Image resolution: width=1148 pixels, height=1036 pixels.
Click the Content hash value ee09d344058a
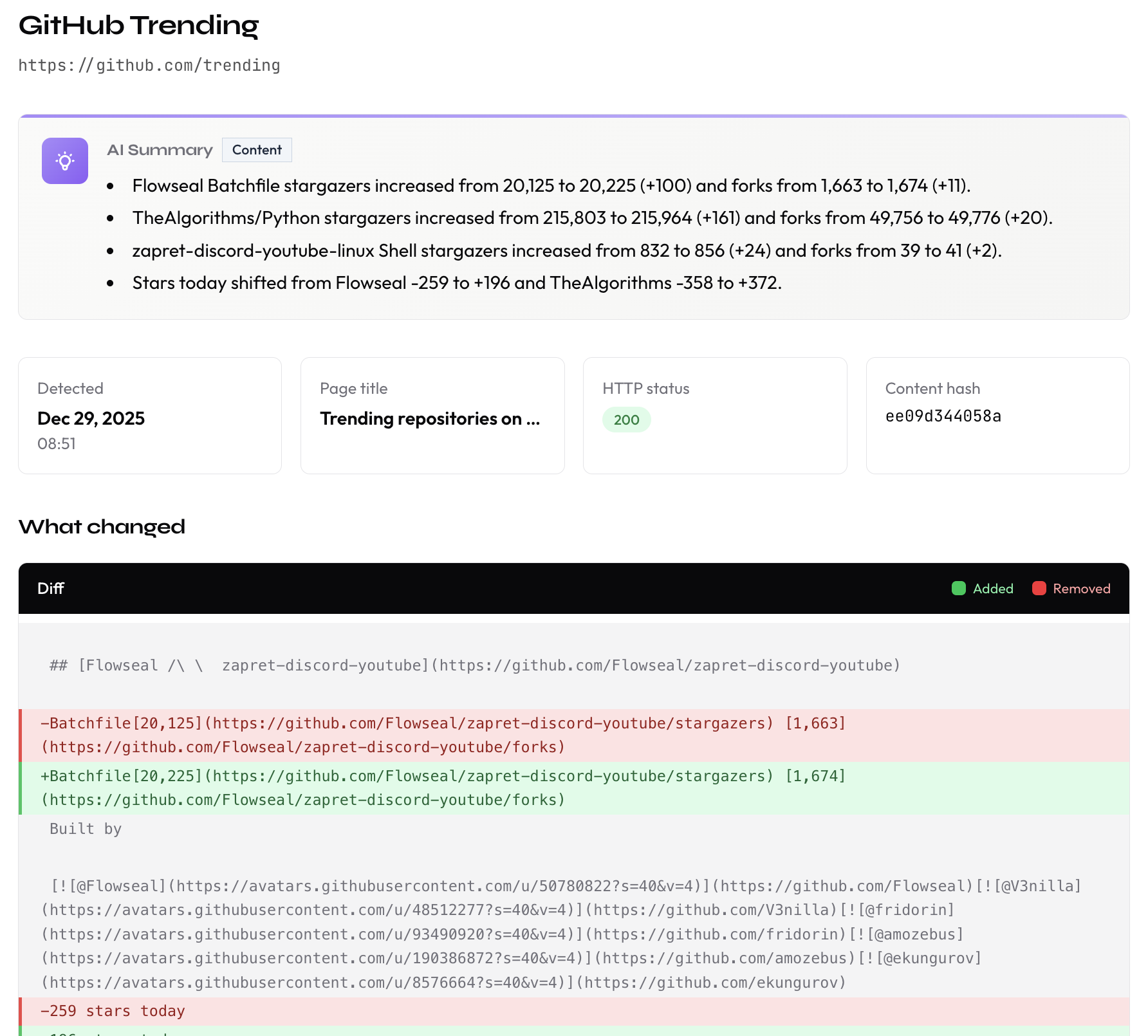tap(943, 416)
